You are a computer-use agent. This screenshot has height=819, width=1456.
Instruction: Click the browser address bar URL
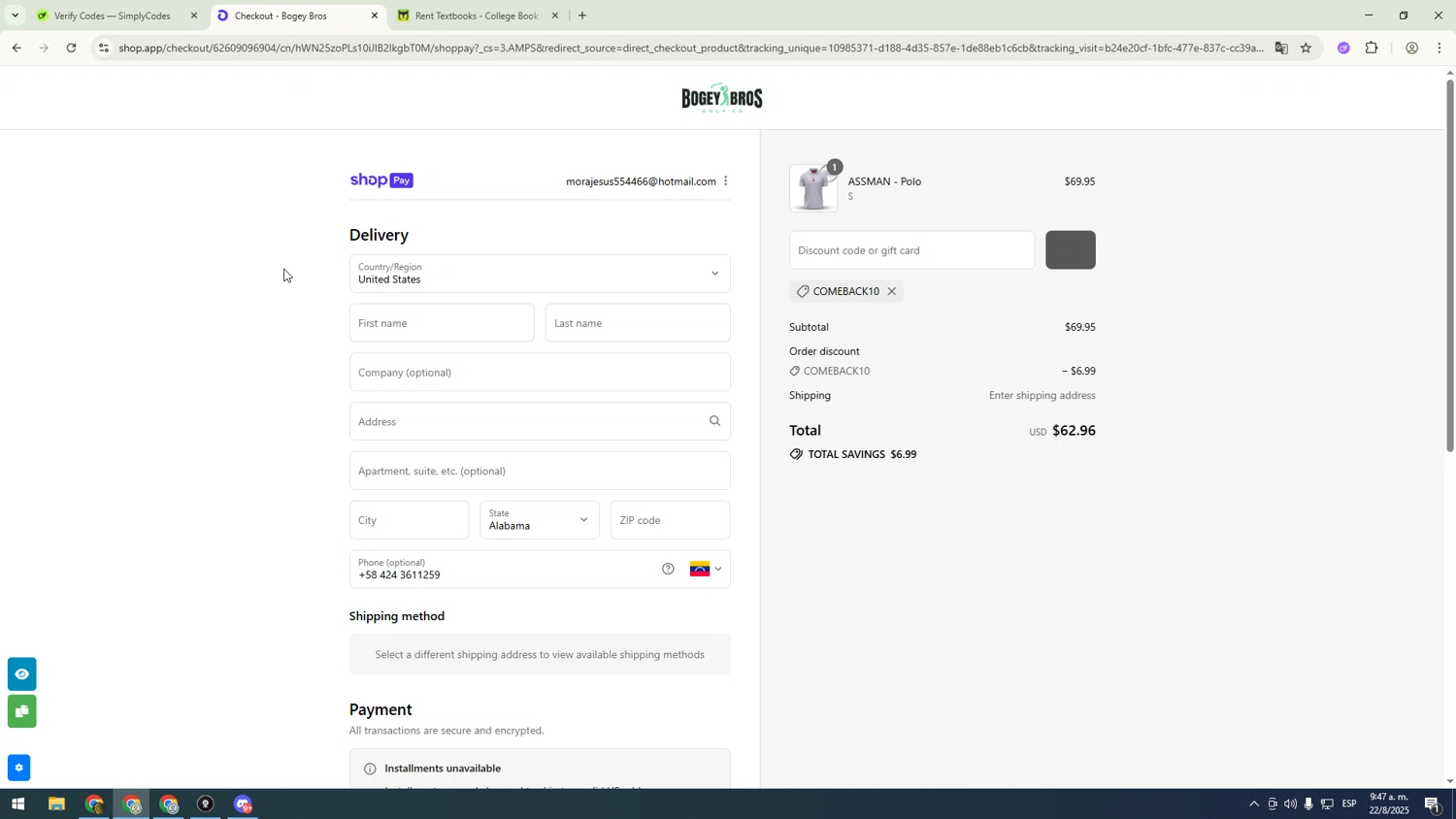coord(691,48)
